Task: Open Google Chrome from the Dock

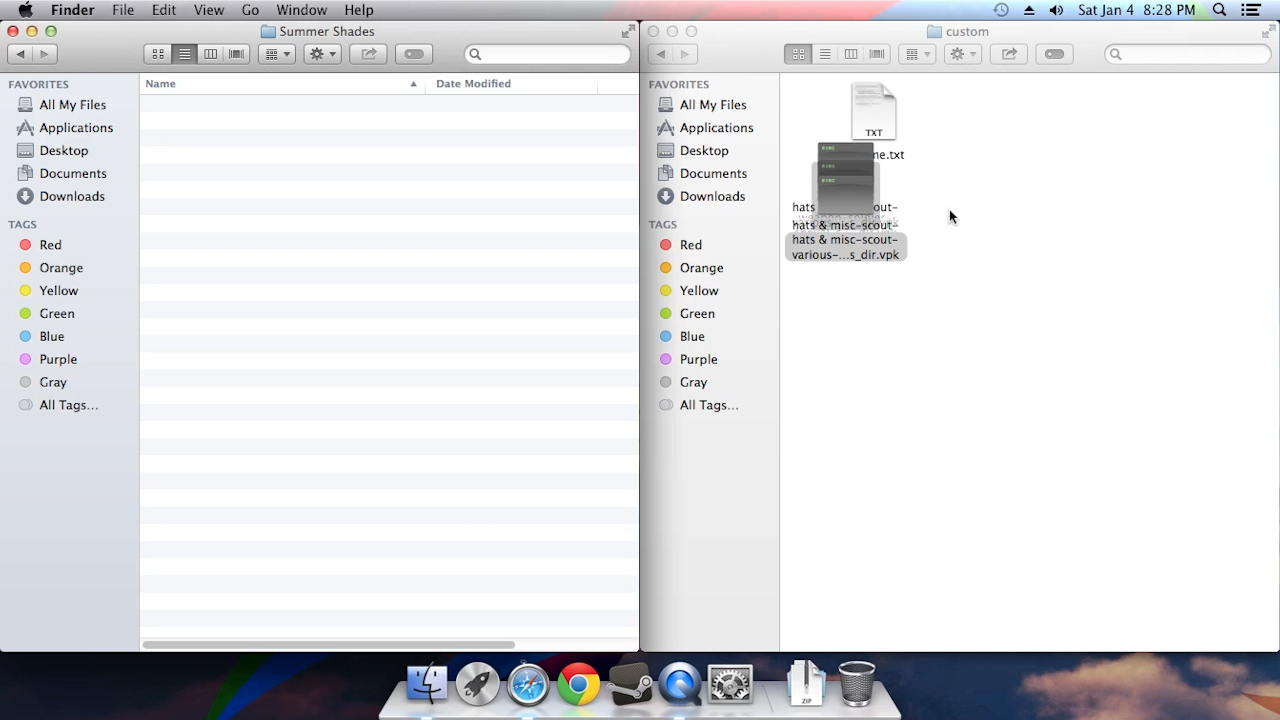Action: click(579, 684)
